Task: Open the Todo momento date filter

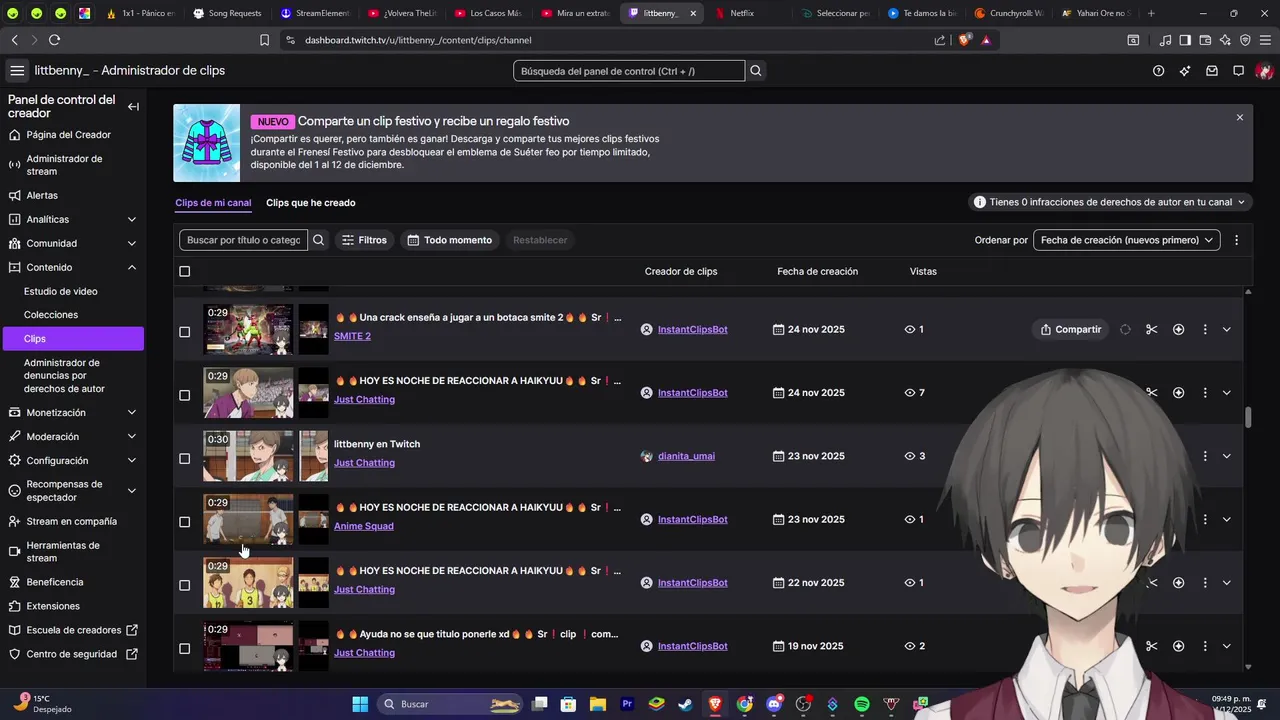Action: click(x=450, y=240)
